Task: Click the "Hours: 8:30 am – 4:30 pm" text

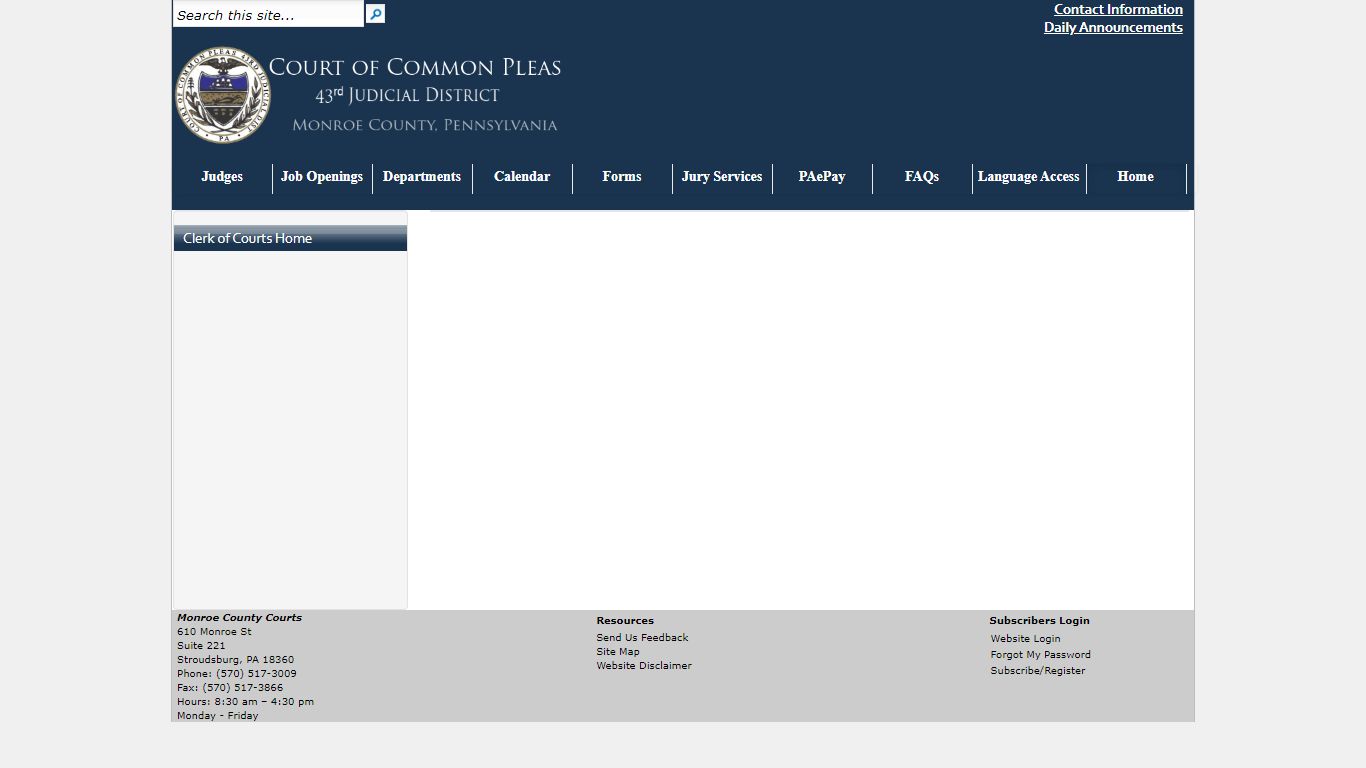Action: 245,702
